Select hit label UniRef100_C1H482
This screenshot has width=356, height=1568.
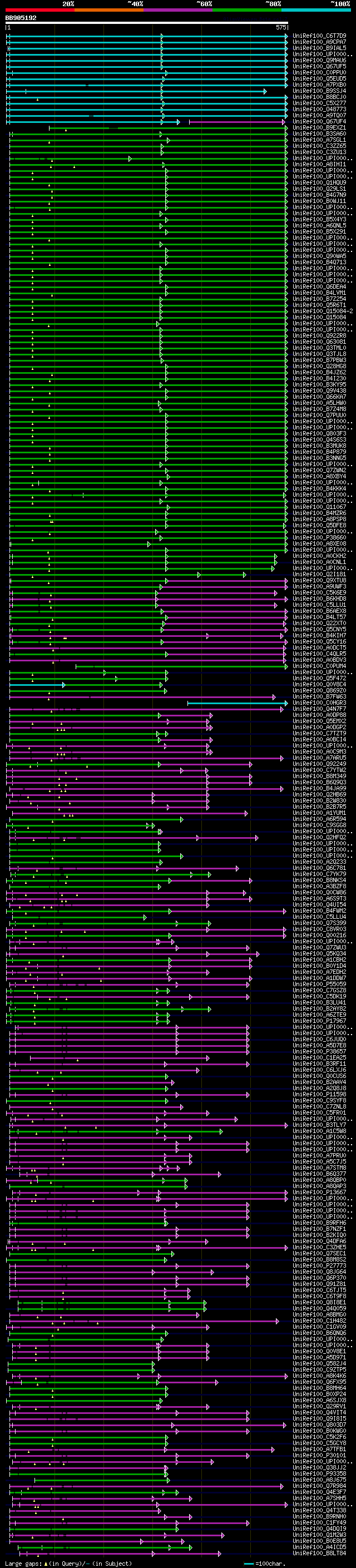(x=319, y=1320)
